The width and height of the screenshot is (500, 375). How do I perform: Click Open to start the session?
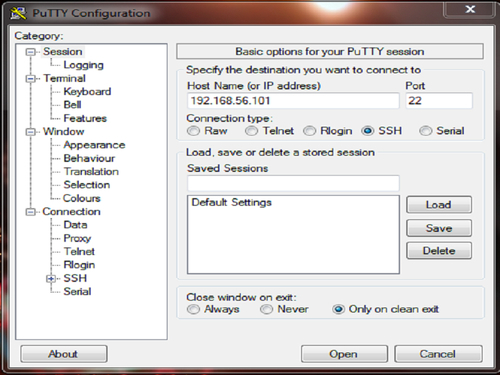[344, 354]
